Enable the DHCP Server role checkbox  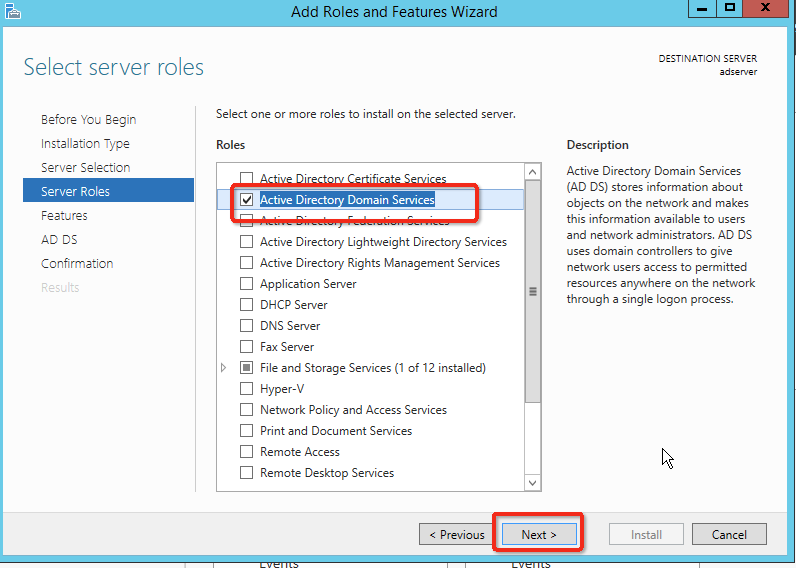[247, 305]
